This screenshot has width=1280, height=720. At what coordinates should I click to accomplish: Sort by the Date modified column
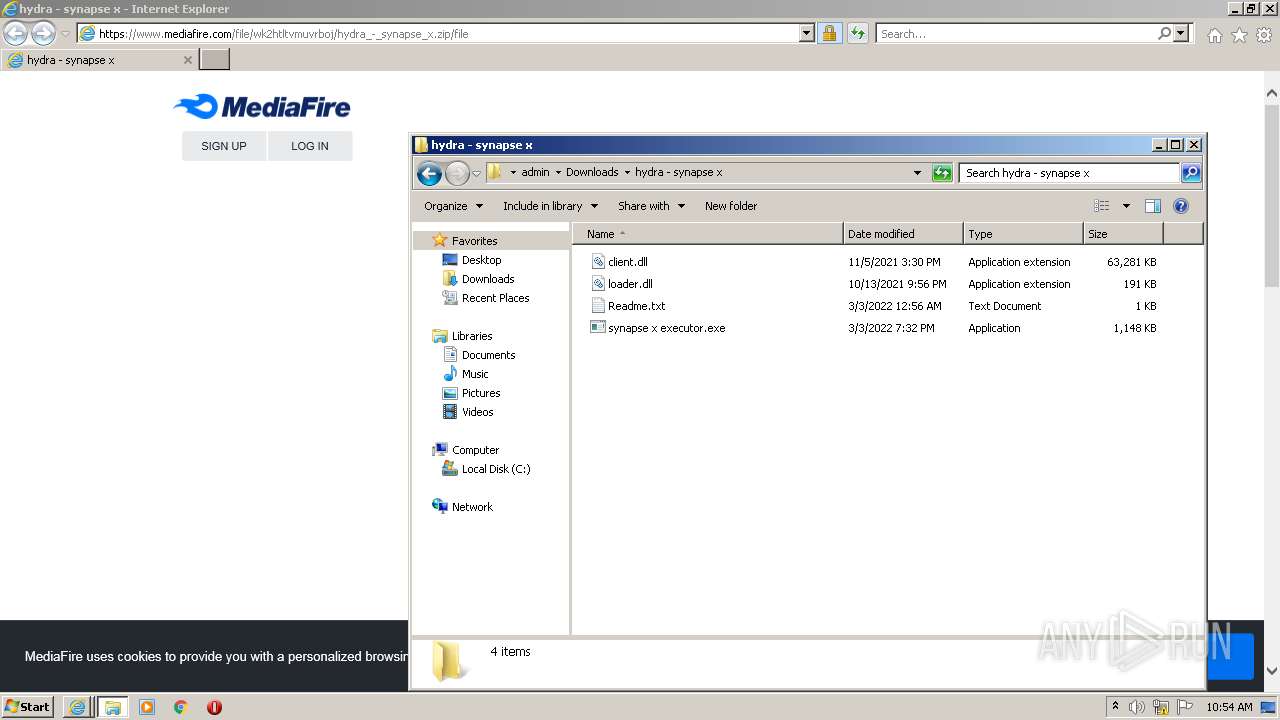[x=903, y=234]
